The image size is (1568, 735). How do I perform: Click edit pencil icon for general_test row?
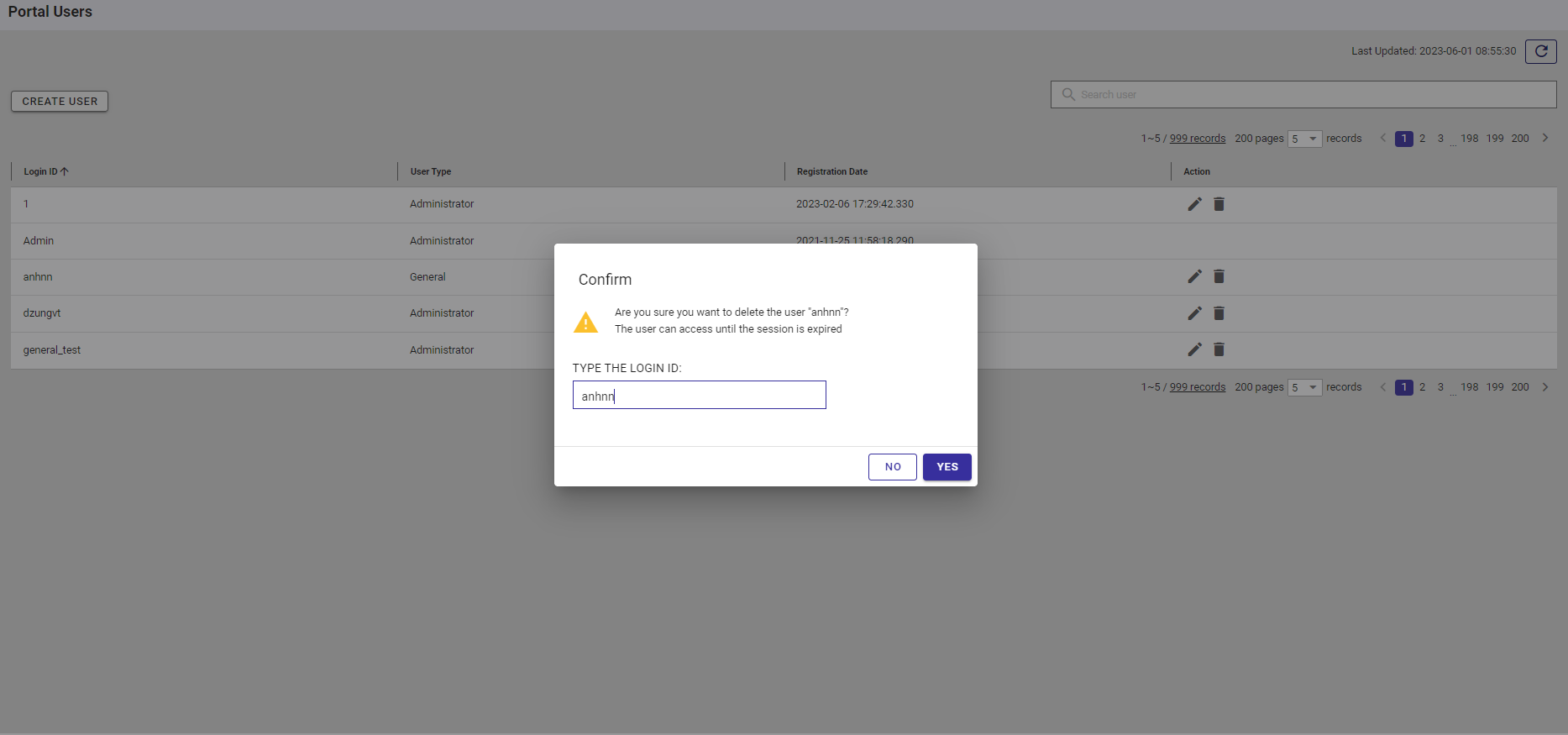[x=1194, y=349]
